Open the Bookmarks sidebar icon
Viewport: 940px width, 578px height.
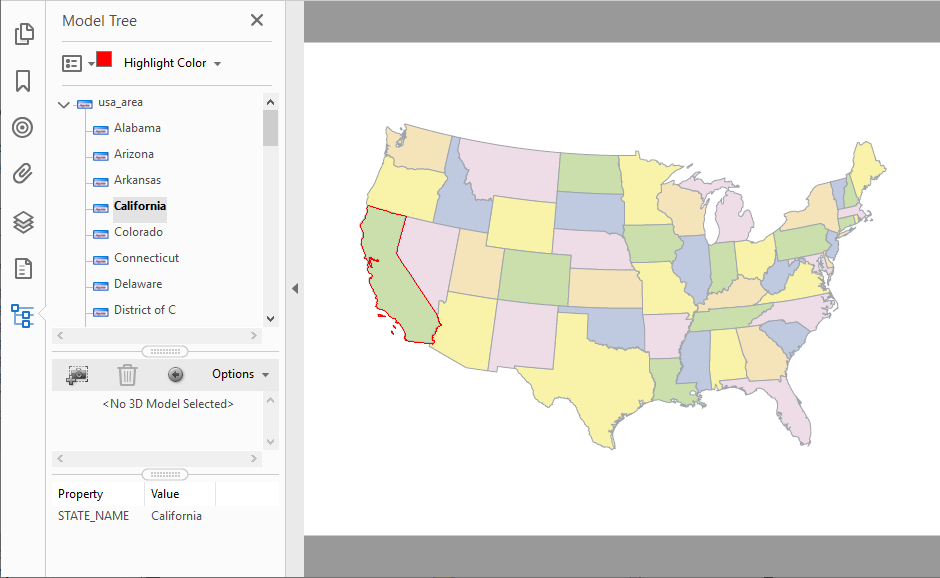[23, 80]
